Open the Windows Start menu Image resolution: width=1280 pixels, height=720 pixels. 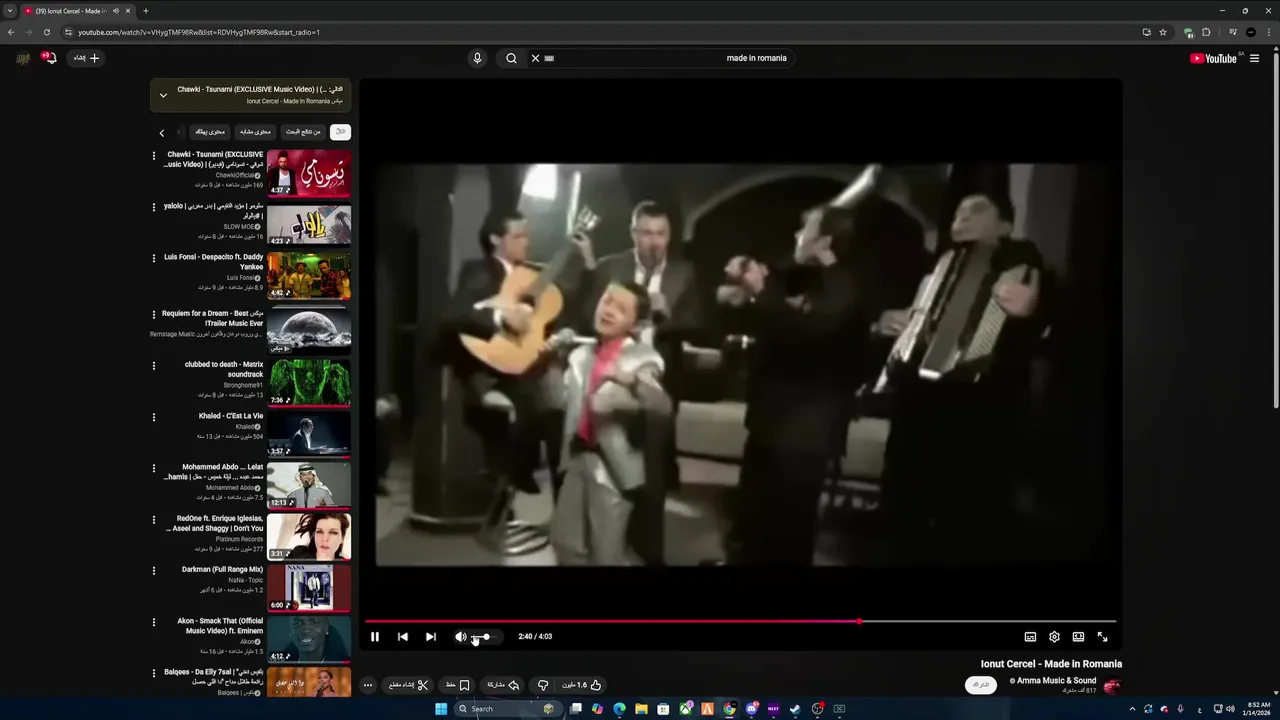pos(441,709)
